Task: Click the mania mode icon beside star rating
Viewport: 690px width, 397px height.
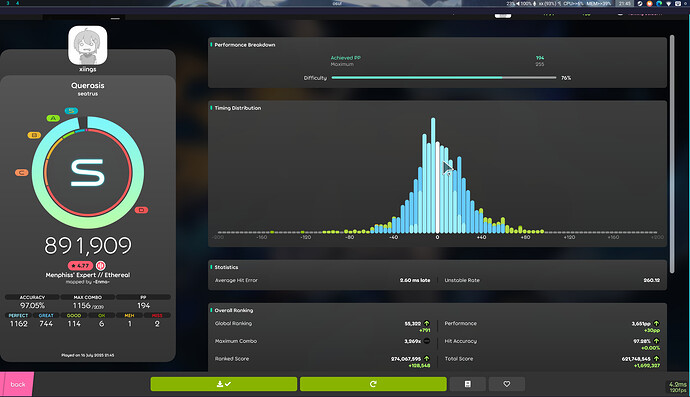Action: (101, 265)
